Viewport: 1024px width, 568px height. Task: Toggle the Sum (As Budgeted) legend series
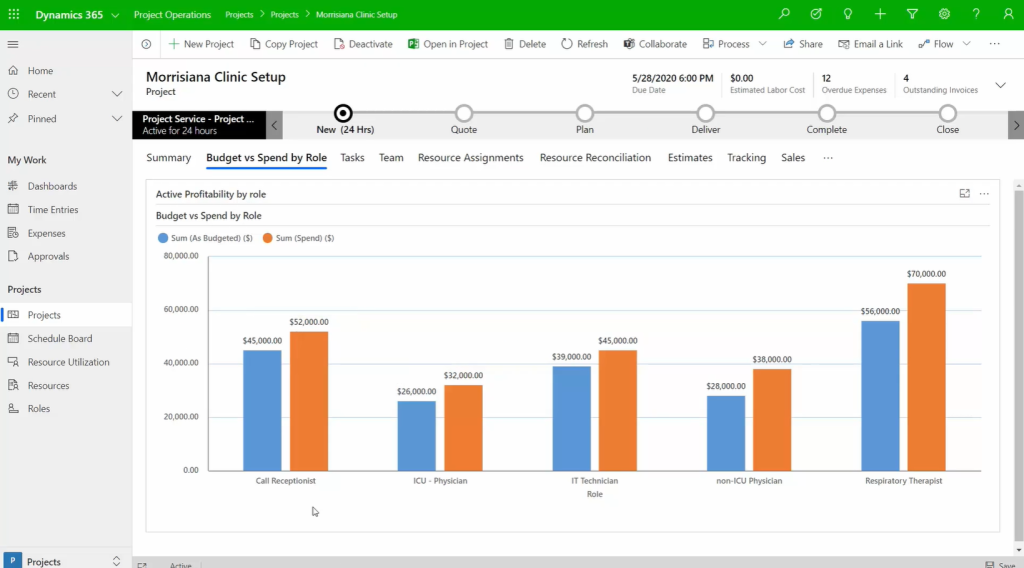pyautogui.click(x=205, y=238)
